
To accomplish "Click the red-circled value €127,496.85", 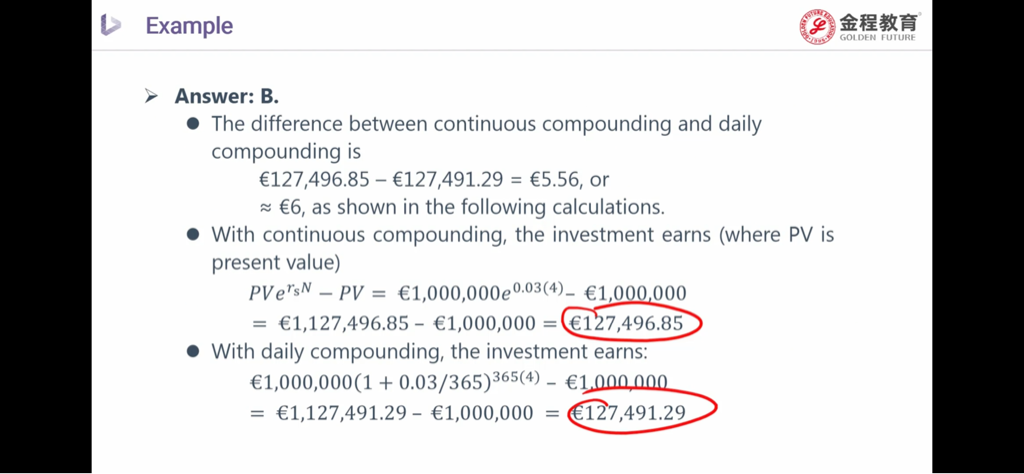I will (631, 323).
